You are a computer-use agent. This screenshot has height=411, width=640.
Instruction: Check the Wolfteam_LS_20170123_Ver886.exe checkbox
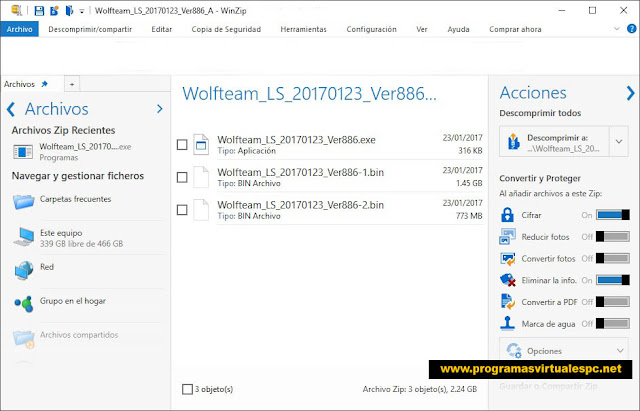tap(182, 144)
